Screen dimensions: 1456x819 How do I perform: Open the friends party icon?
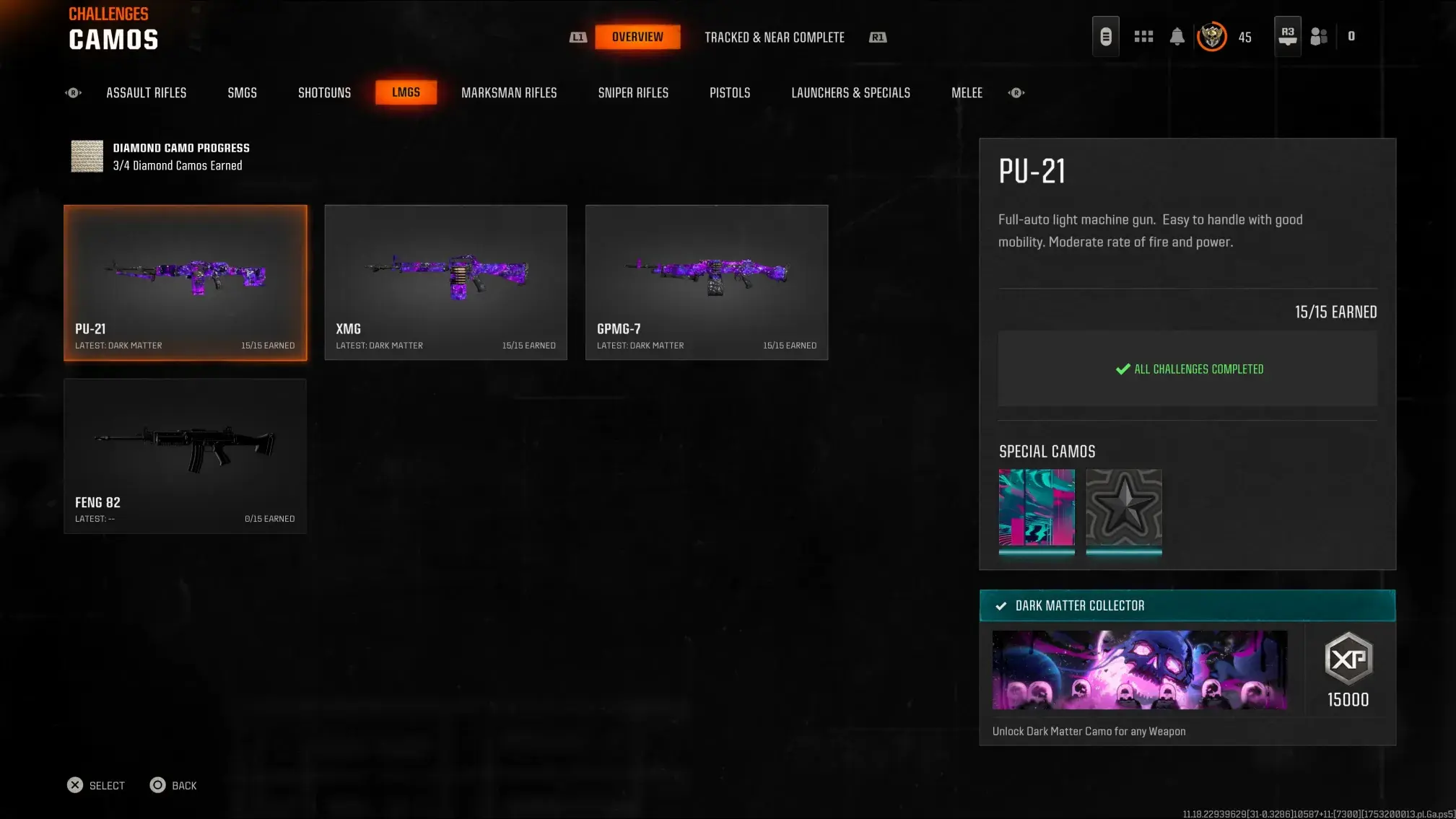pyautogui.click(x=1319, y=36)
